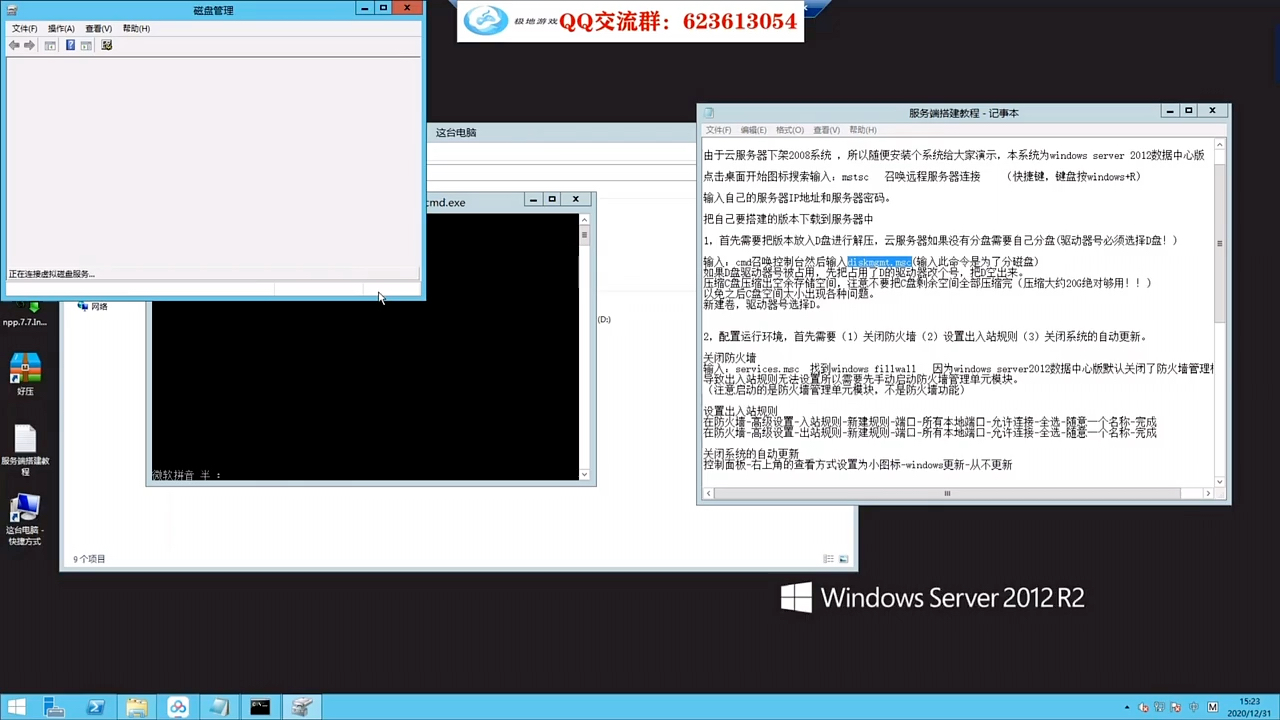Viewport: 1280px width, 720px height.
Task: Open the 好压 desktop shortcut
Action: [x=25, y=375]
